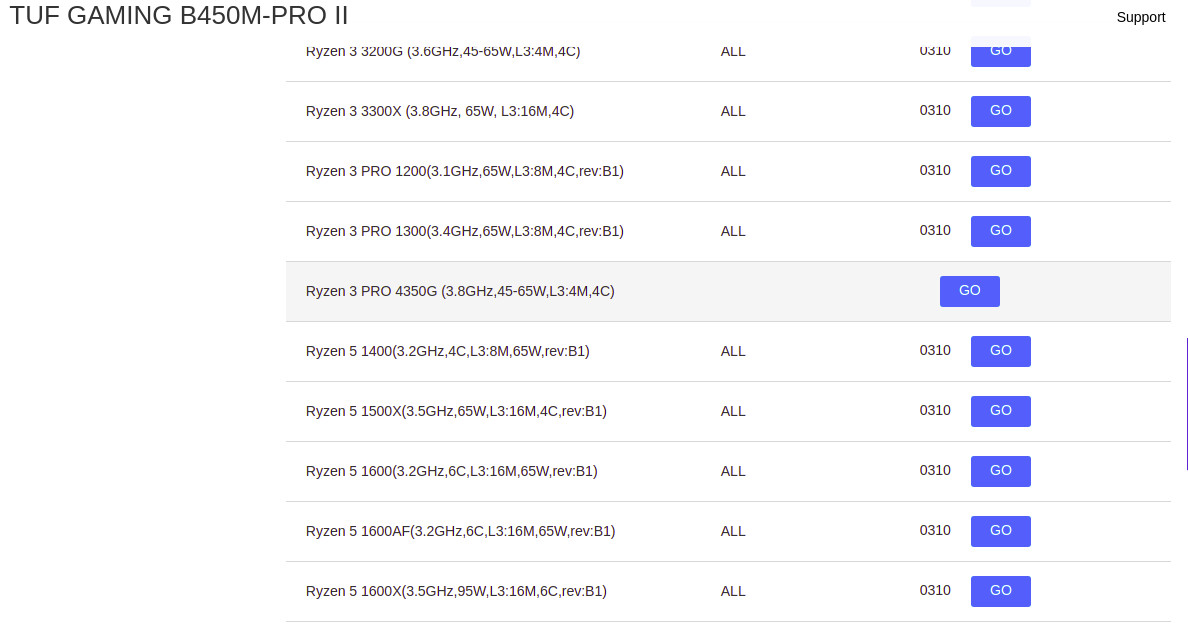Click the ALL cell for Ryzen 5 1600X
The width and height of the screenshot is (1188, 628).
733,591
